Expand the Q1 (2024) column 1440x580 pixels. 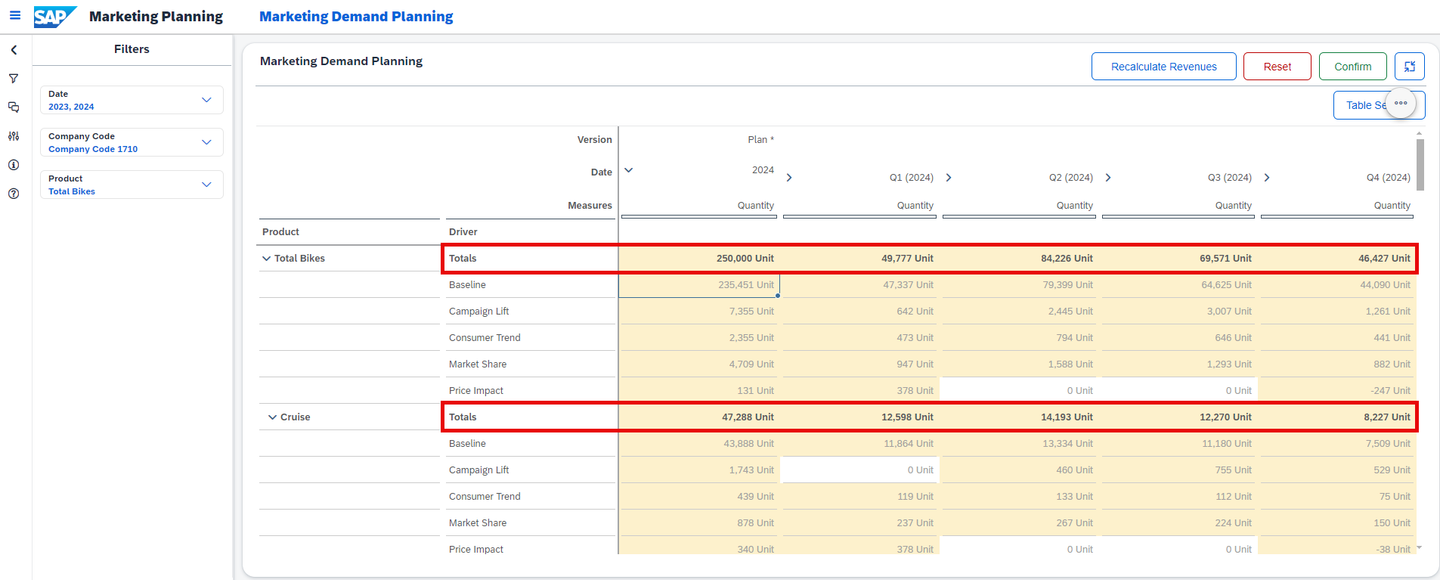[x=789, y=178]
